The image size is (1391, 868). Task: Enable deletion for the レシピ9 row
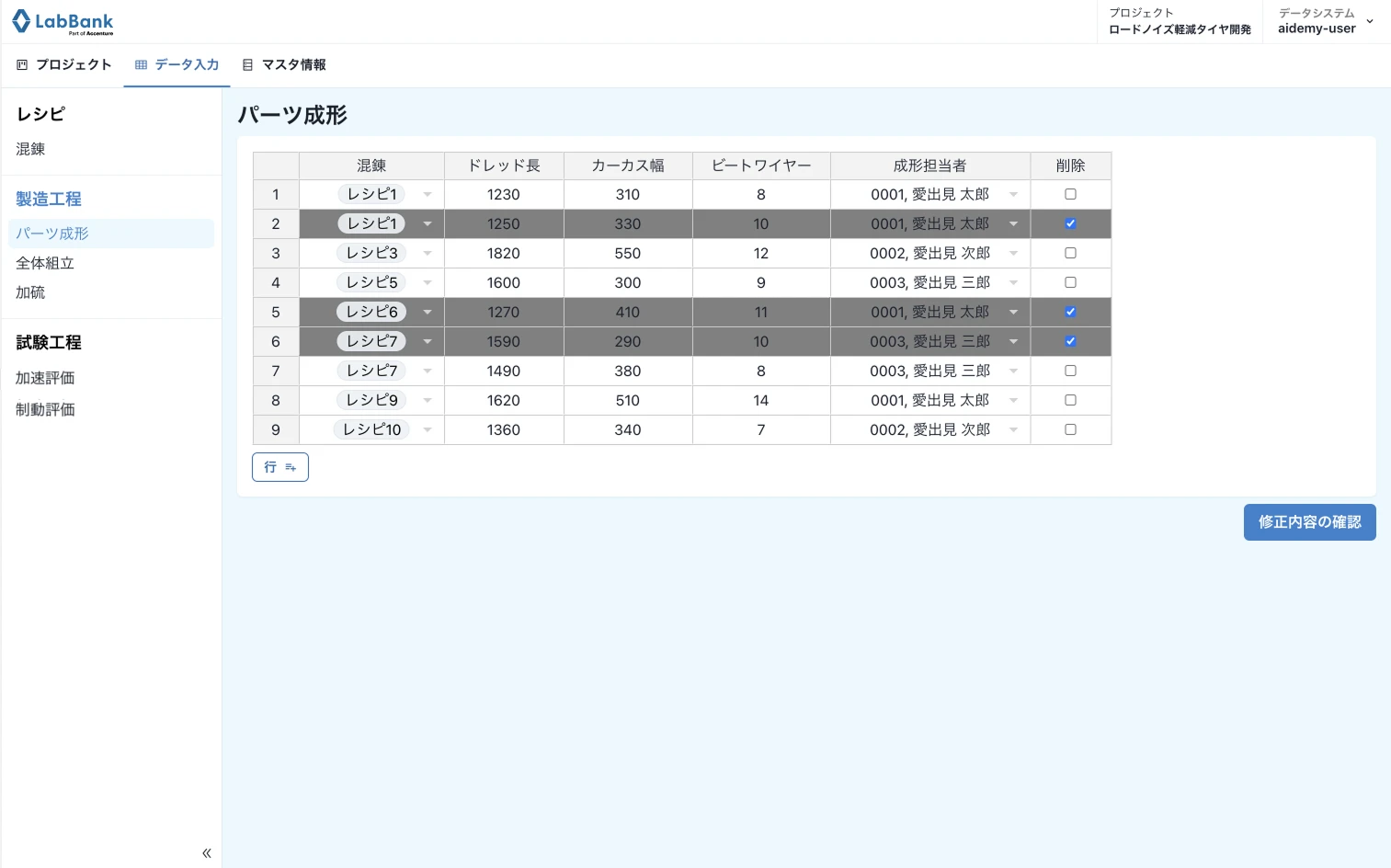click(x=1070, y=400)
